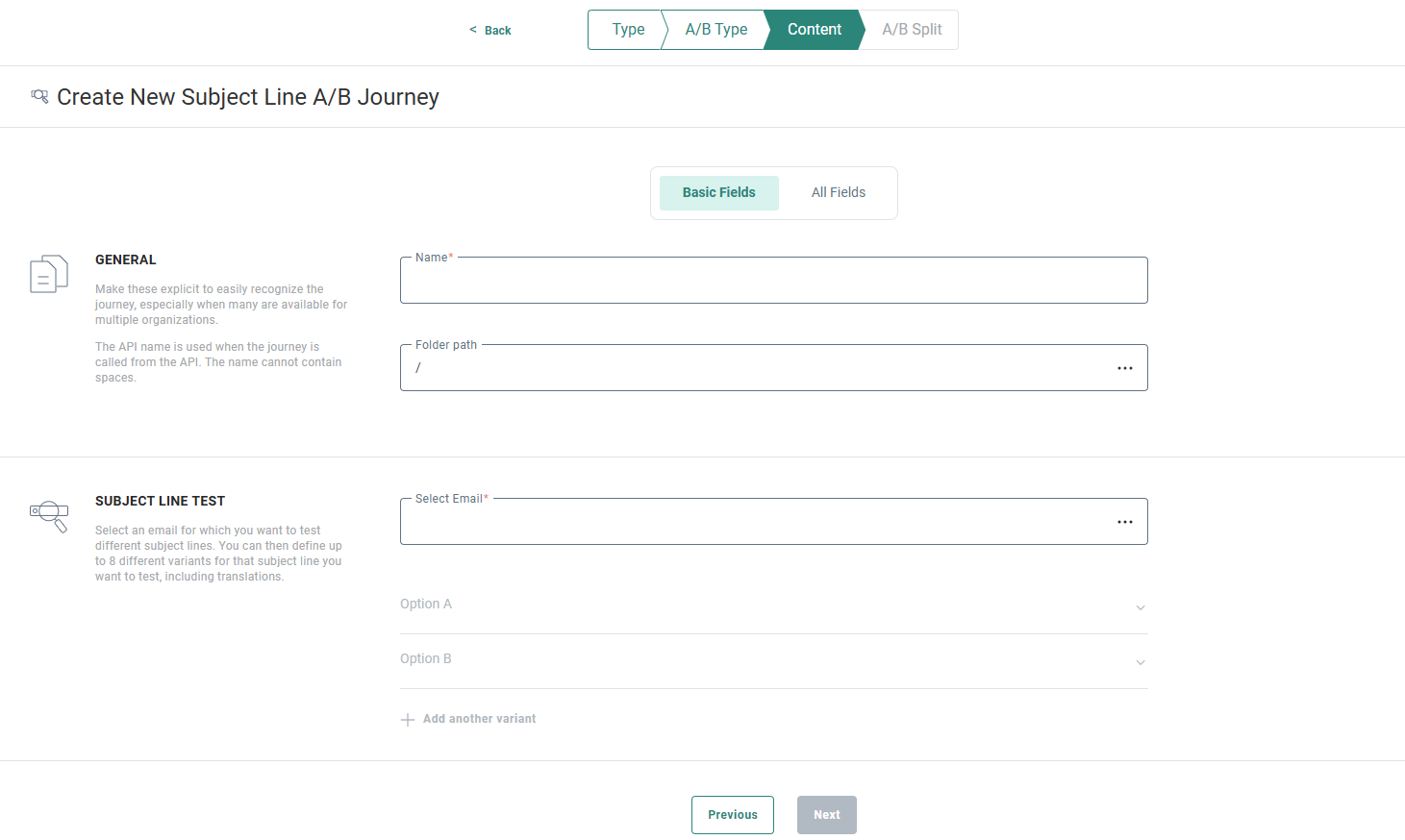Click the plus icon to add a variant
The width and height of the screenshot is (1405, 840).
point(408,720)
